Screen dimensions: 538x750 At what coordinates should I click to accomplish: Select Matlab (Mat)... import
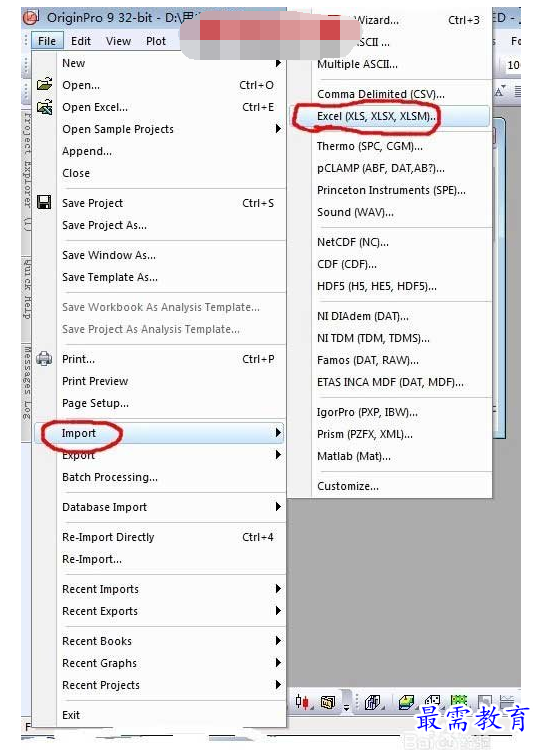(391, 456)
